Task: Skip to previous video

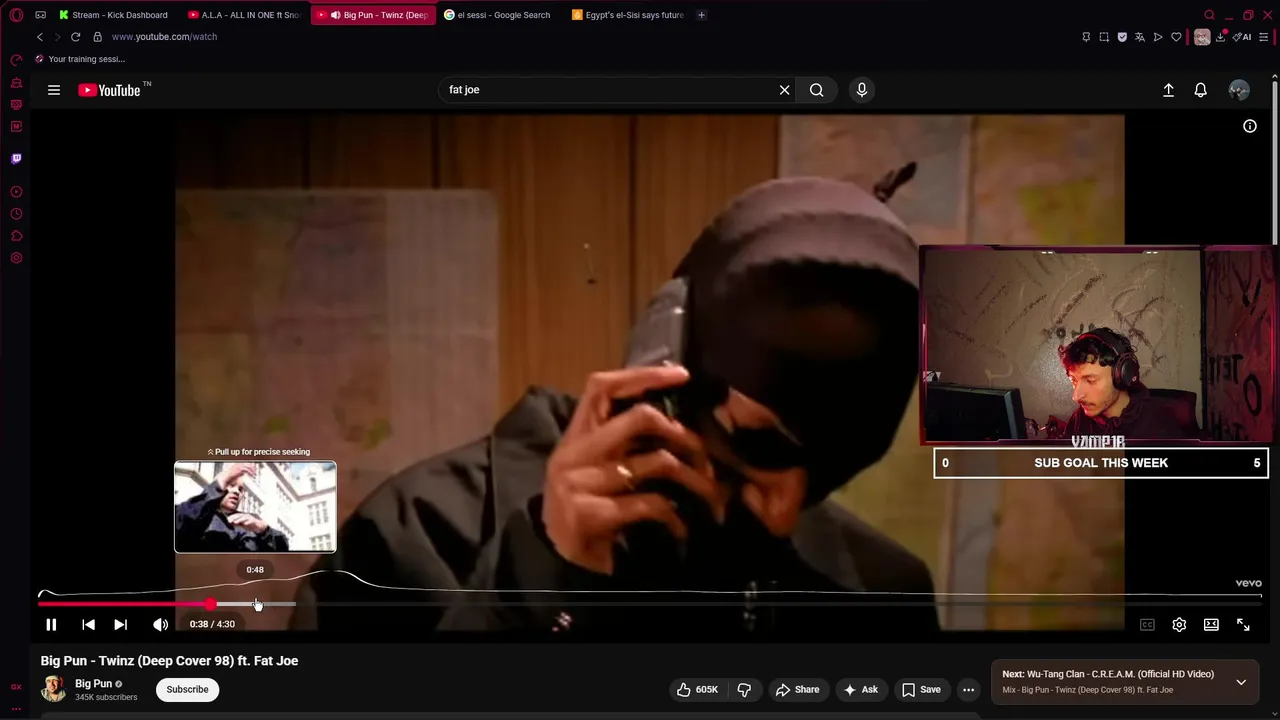Action: [88, 625]
